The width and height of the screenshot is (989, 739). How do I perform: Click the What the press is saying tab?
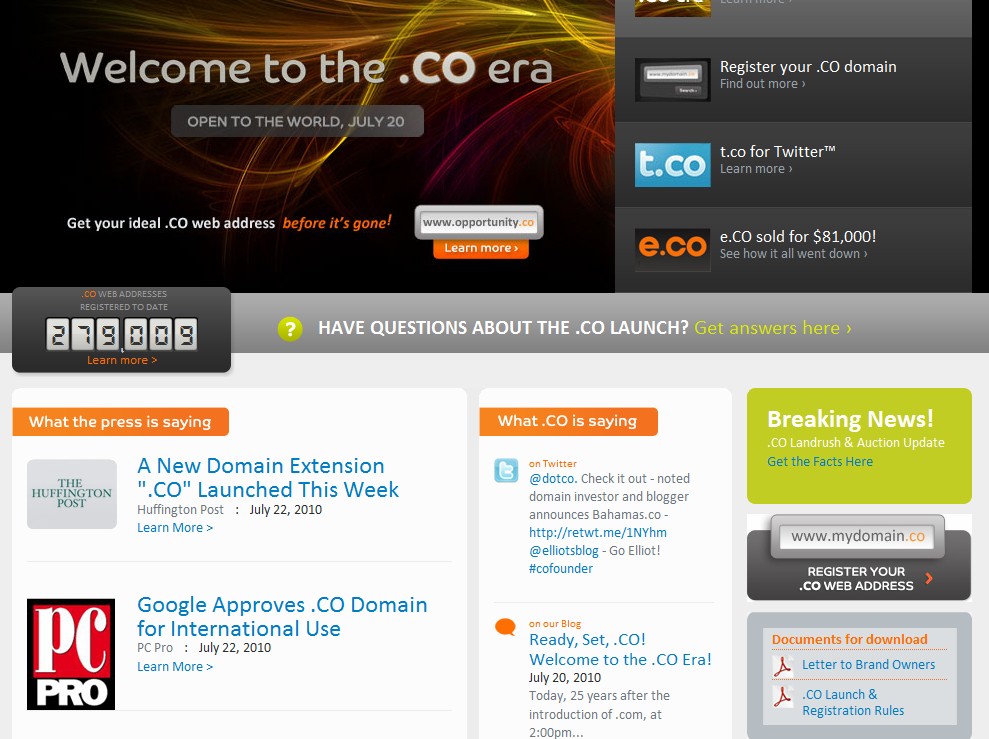coord(120,422)
